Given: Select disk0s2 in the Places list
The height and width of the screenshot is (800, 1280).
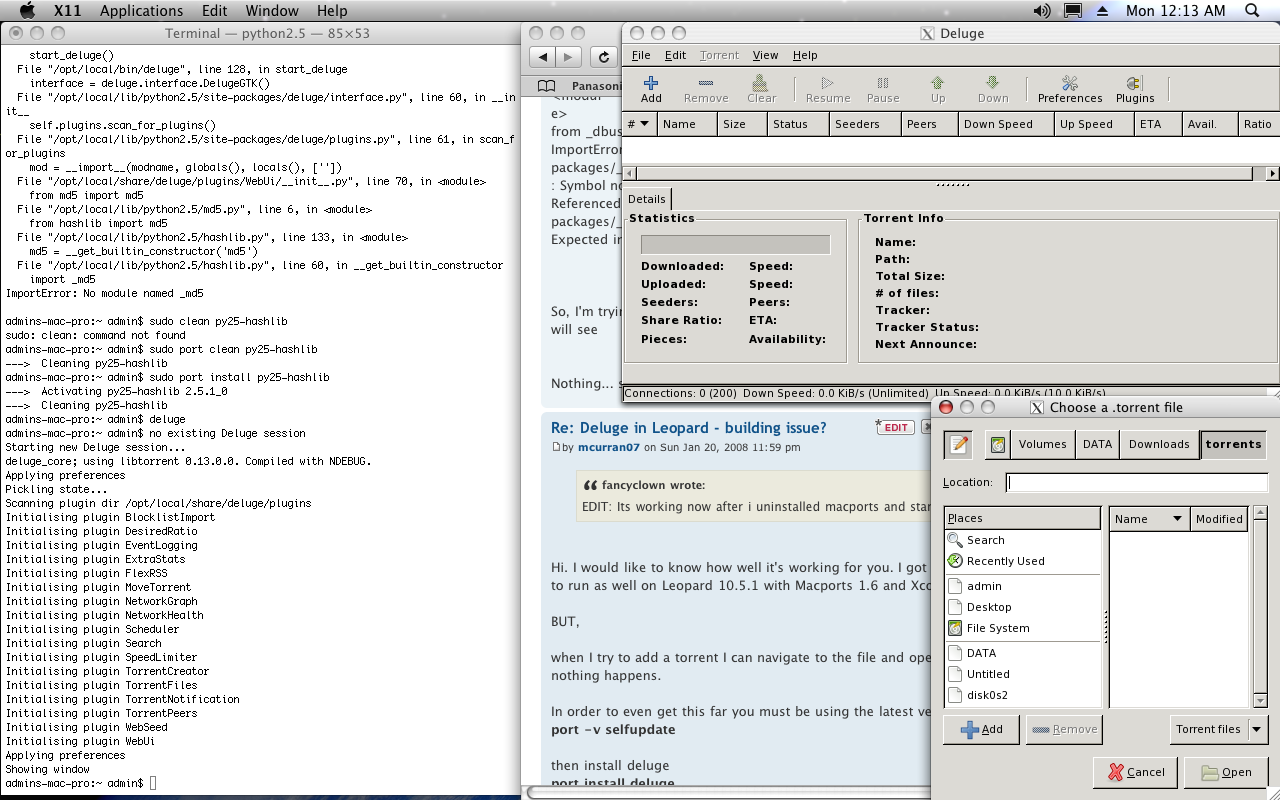Looking at the screenshot, I should click(1022, 695).
